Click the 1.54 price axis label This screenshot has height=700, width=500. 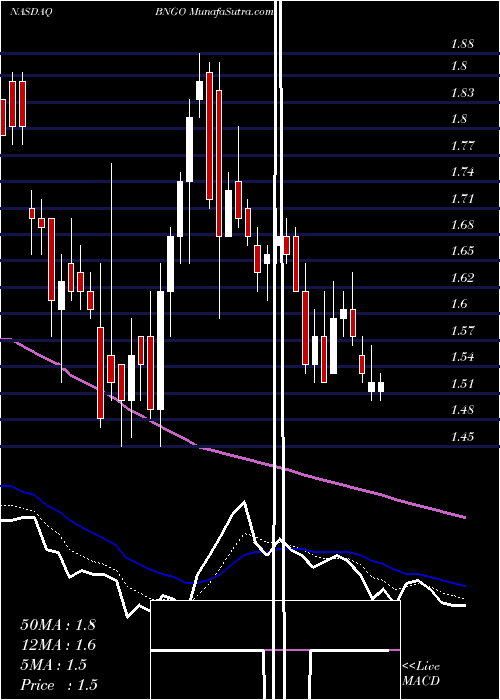(x=462, y=357)
